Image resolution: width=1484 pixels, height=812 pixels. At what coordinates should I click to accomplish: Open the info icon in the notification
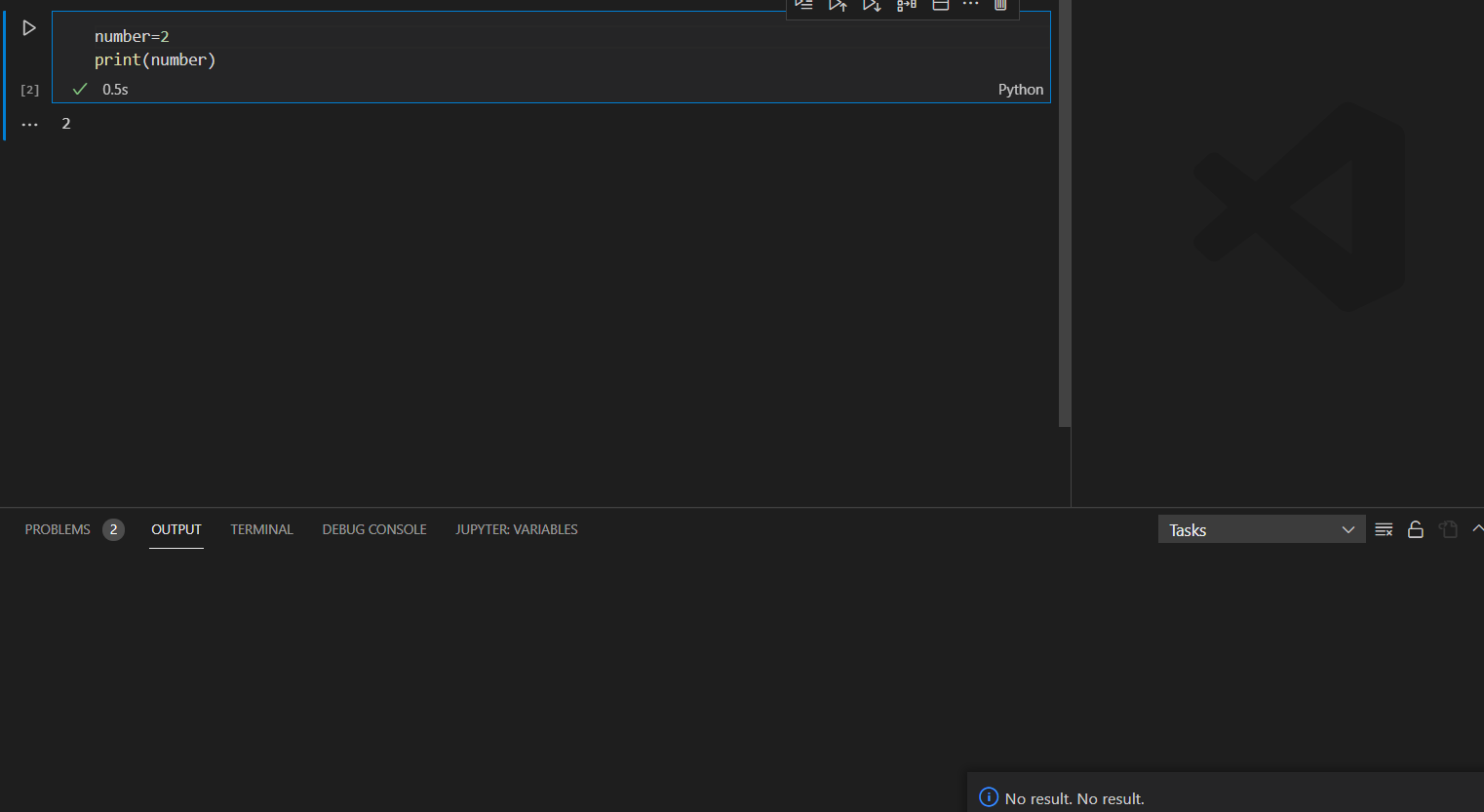point(989,797)
